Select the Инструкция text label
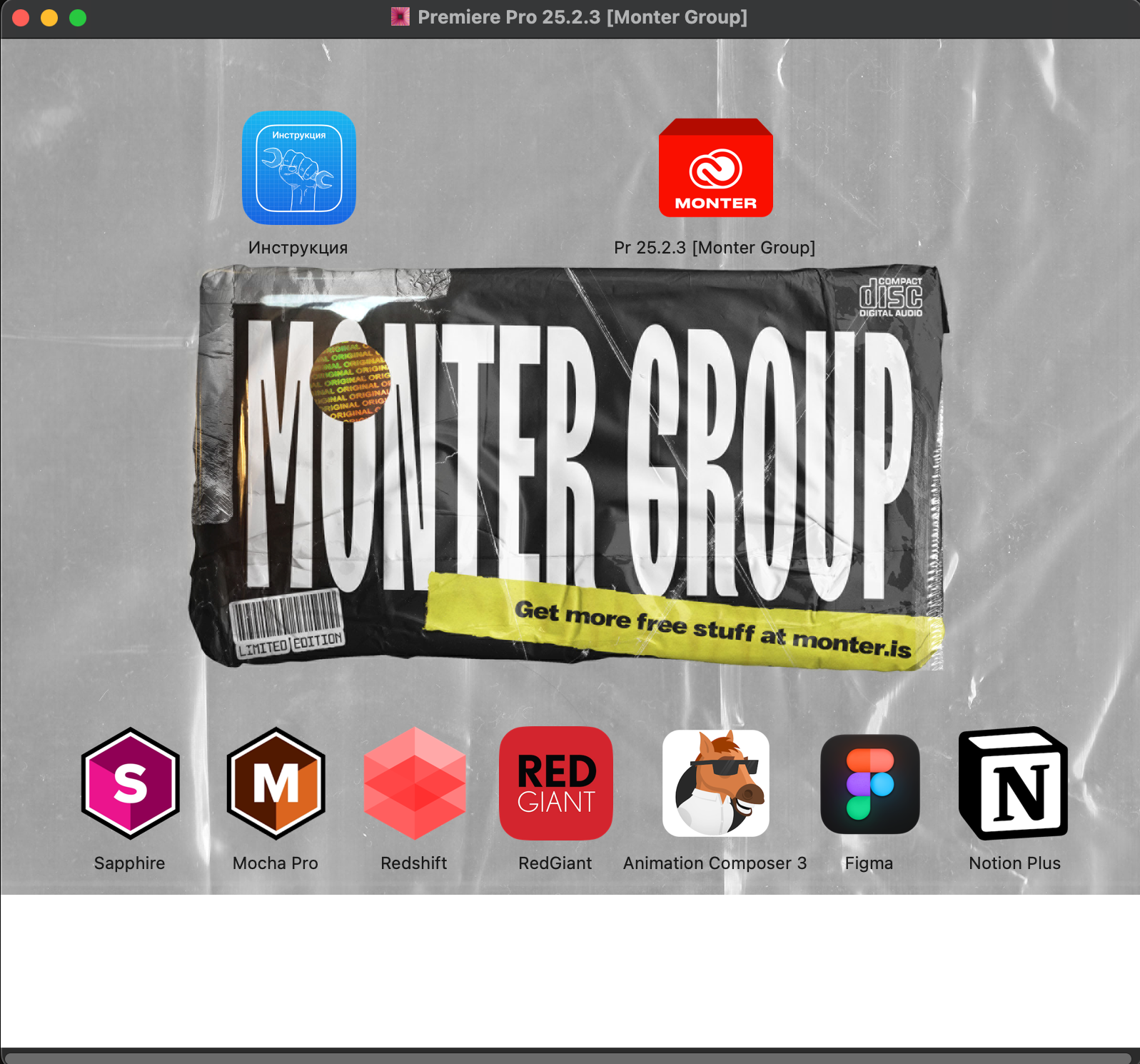This screenshot has height=1064, width=1140. coord(298,248)
